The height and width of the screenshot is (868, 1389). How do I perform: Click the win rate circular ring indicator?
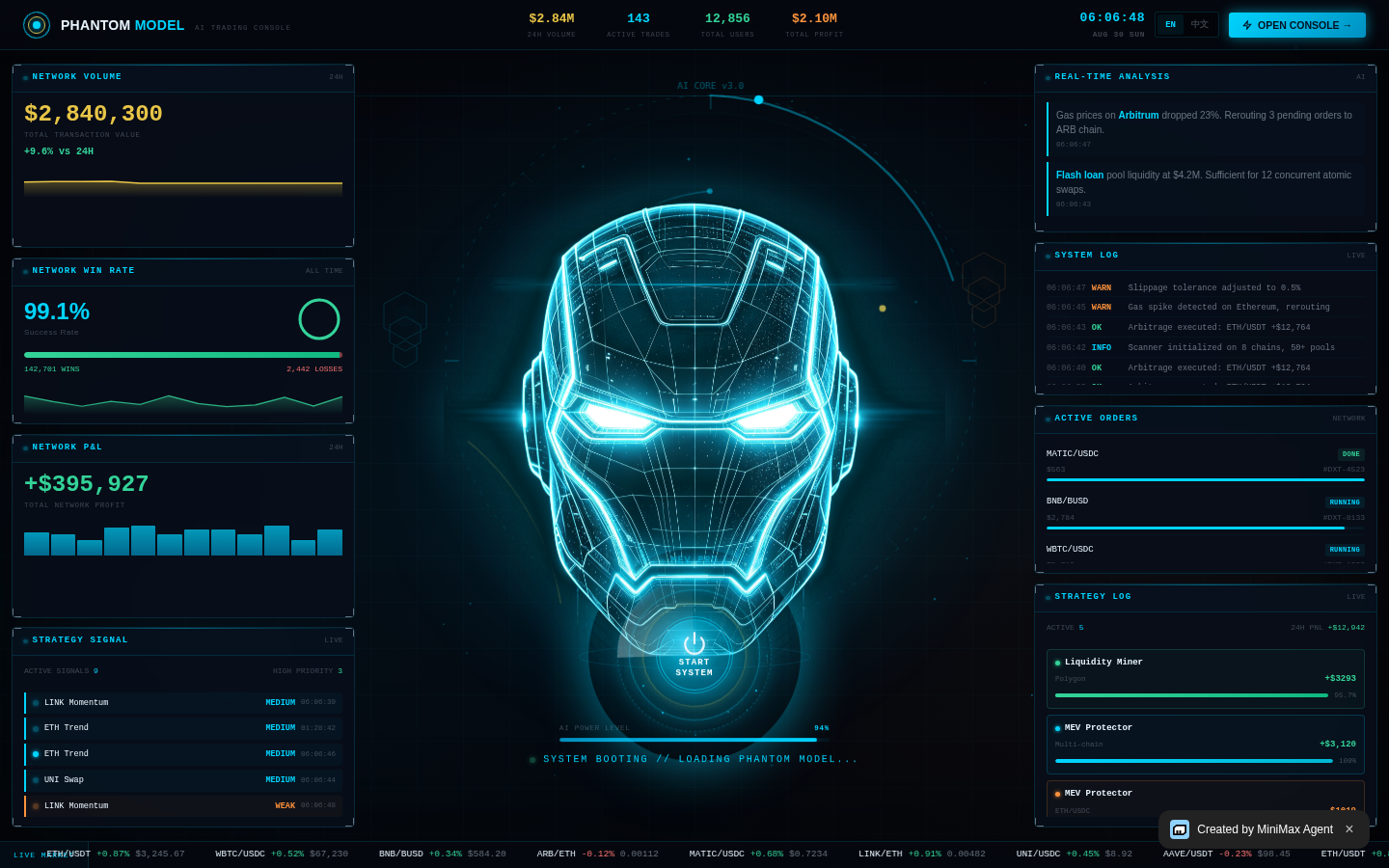click(319, 319)
